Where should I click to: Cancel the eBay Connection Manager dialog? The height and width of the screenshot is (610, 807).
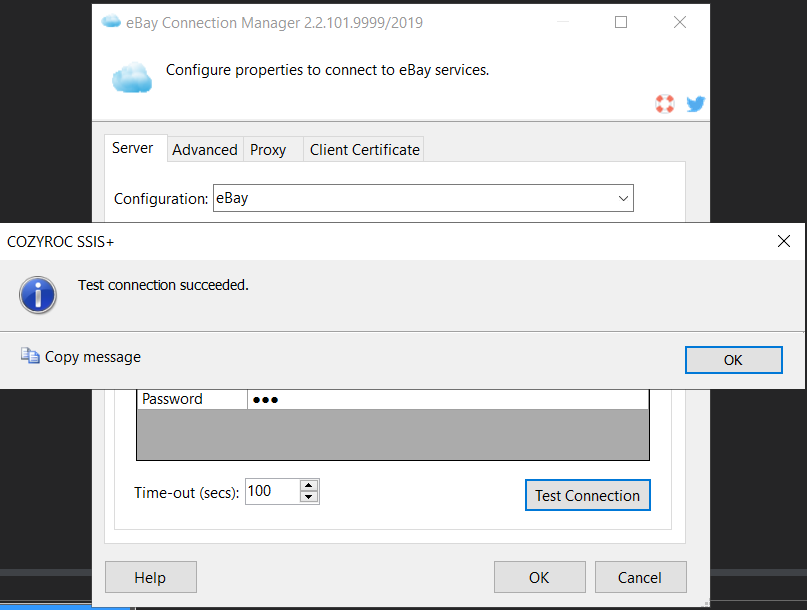(x=640, y=577)
